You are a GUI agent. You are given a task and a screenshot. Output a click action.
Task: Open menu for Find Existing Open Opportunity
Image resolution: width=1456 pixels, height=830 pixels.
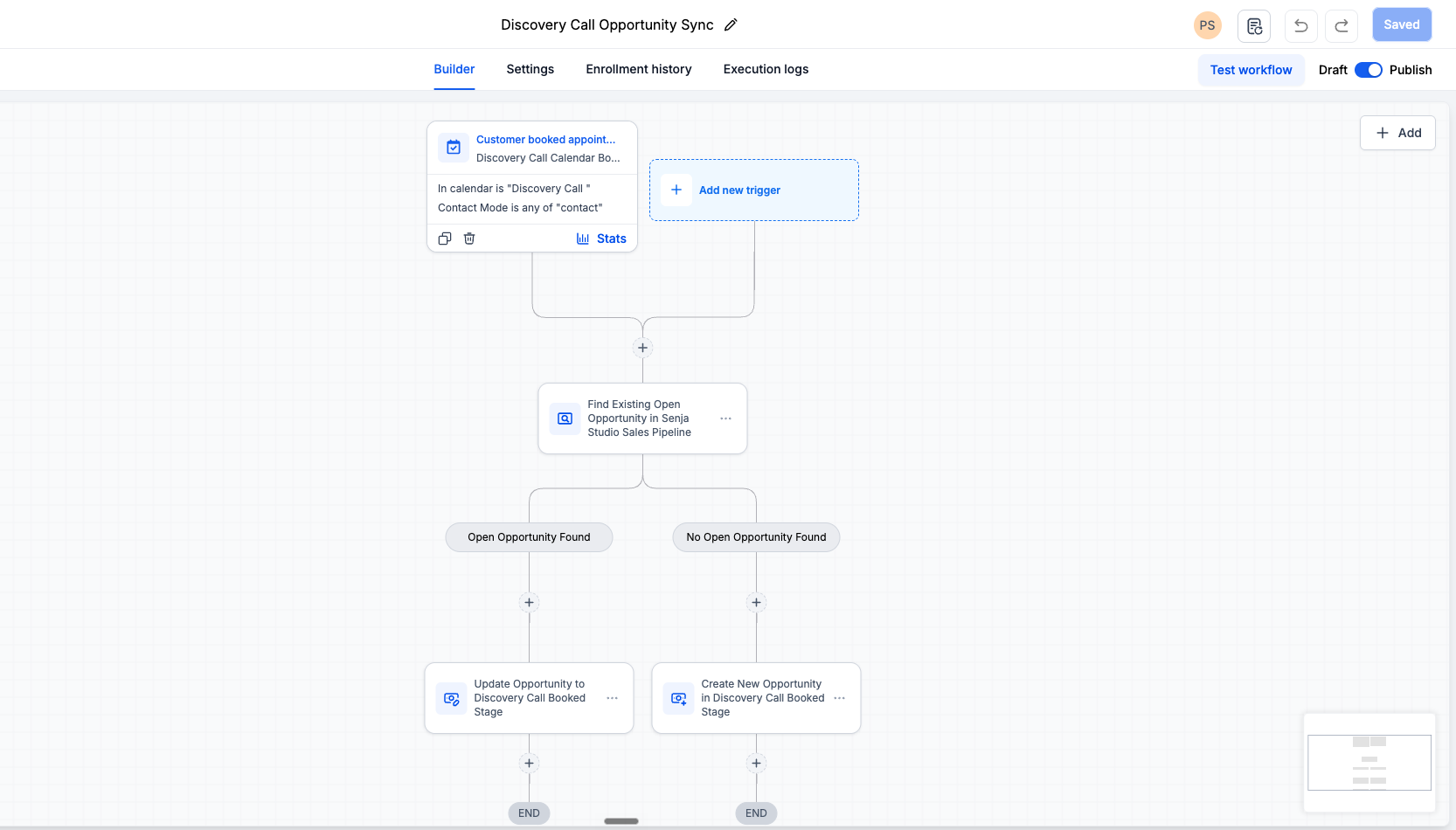coord(725,418)
